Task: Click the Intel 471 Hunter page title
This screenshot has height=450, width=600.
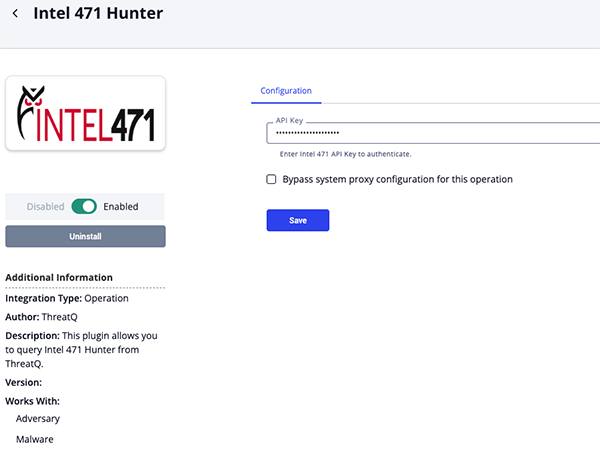Action: [98, 14]
